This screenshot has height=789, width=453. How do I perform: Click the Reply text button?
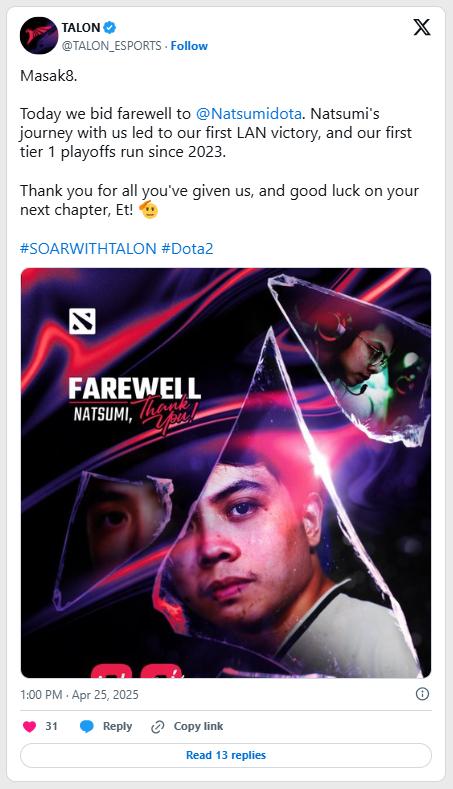pos(117,726)
